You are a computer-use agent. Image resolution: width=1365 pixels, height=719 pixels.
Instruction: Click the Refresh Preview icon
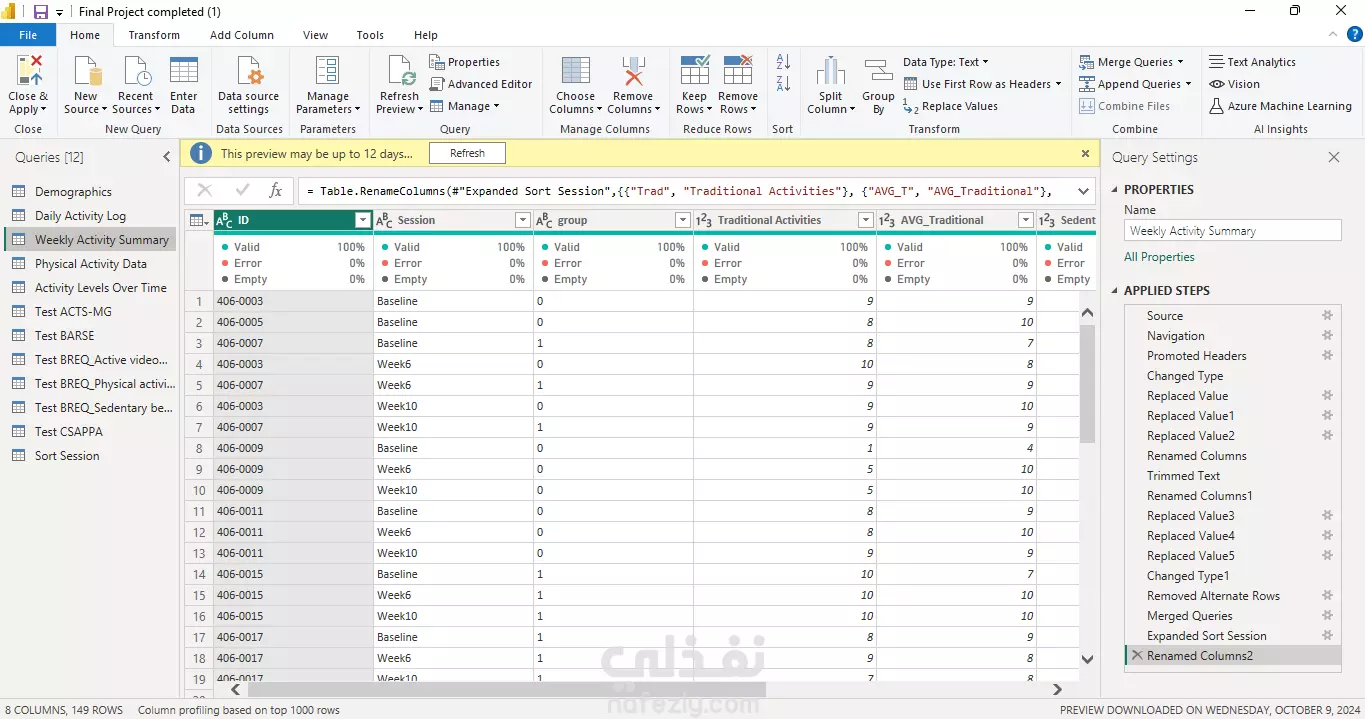point(399,72)
